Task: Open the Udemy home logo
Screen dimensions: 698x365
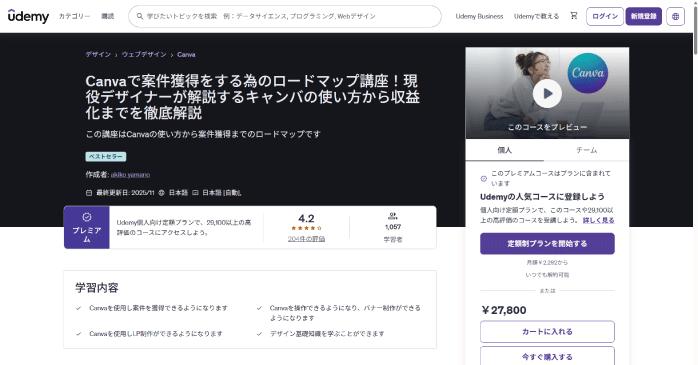Action: click(x=28, y=16)
